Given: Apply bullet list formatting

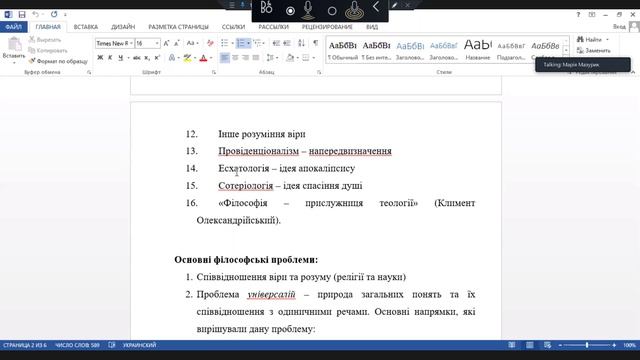Looking at the screenshot, I should pos(224,43).
